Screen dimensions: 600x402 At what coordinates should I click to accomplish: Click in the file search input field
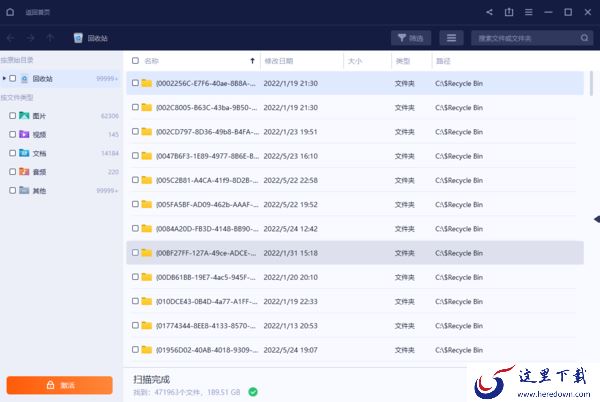coord(526,38)
